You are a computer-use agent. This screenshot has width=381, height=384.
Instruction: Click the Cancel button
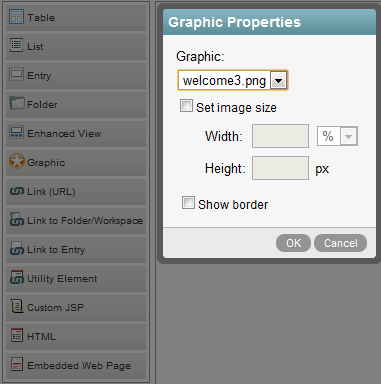pos(341,243)
